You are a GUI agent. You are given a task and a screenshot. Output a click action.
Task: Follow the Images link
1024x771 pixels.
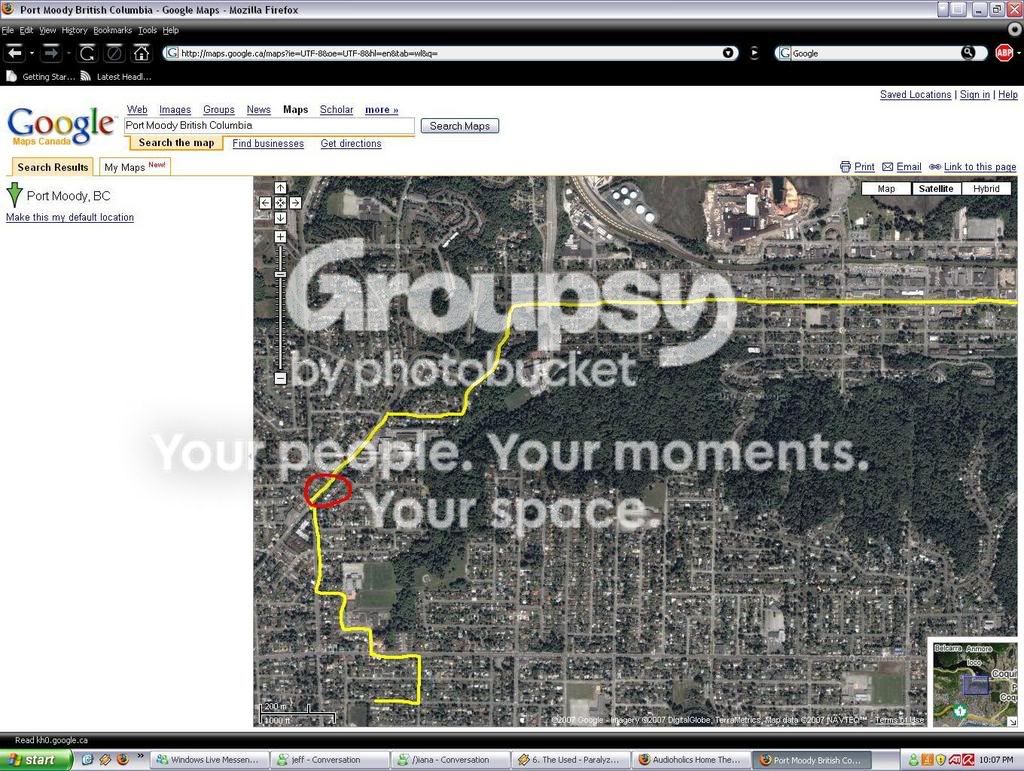175,110
